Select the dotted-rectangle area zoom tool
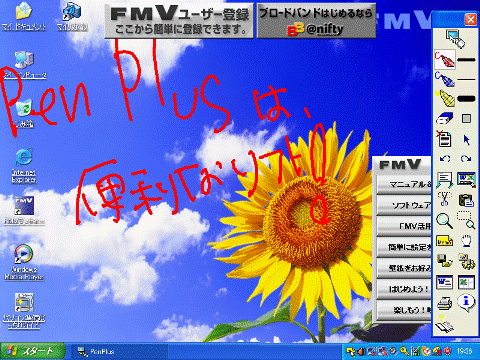Screen dimensions: 480x360 [x=466, y=220]
